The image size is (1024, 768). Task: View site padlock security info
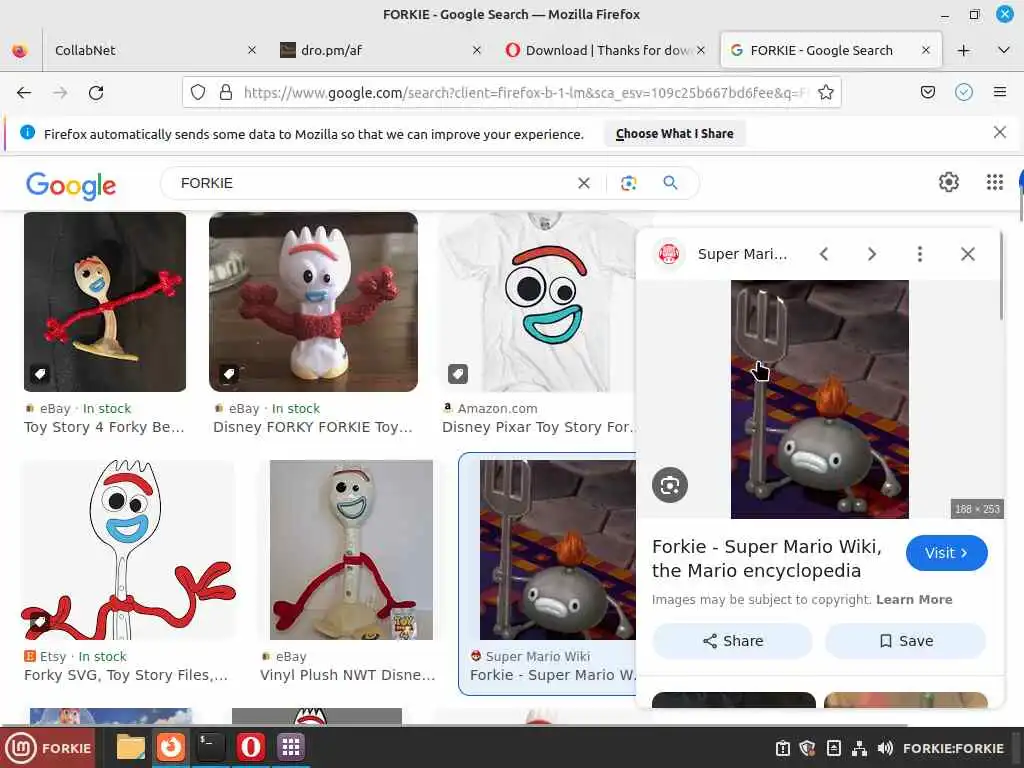(226, 93)
